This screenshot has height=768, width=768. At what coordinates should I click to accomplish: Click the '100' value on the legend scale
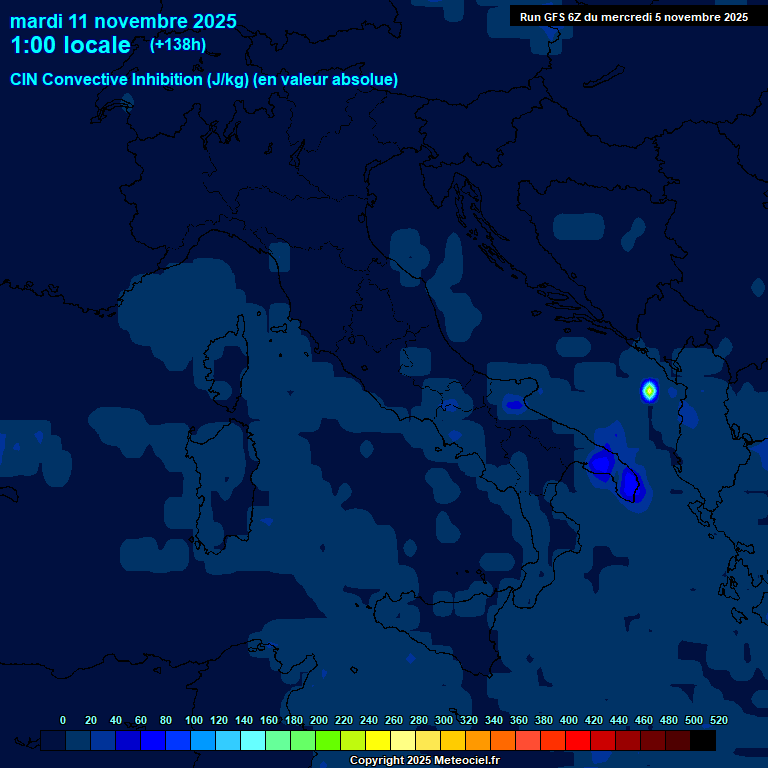pos(194,720)
